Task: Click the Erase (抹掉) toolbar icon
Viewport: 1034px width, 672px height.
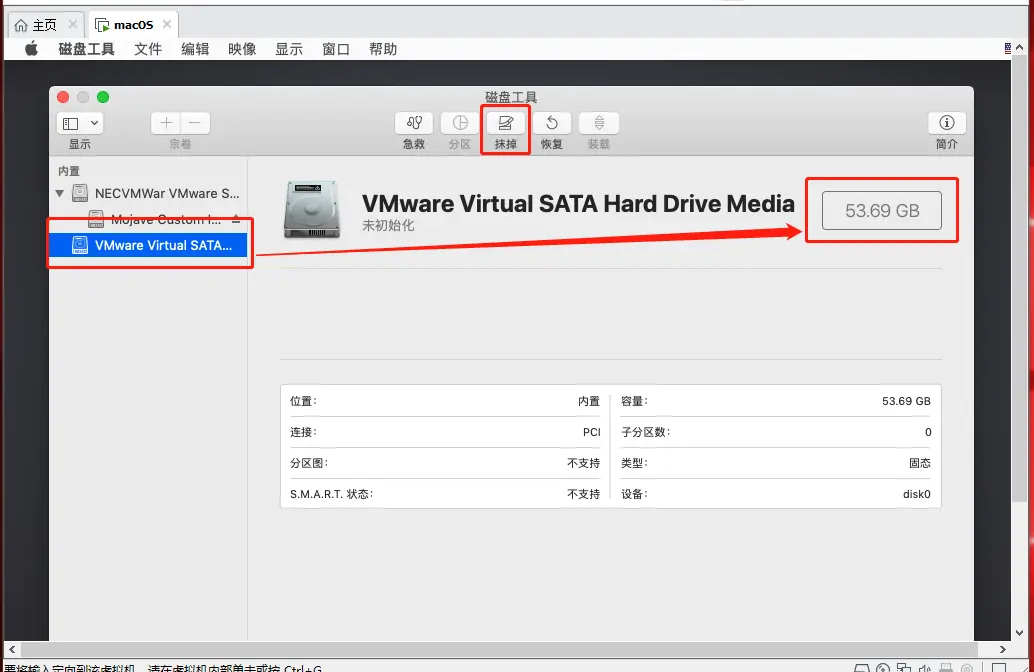Action: pos(505,123)
